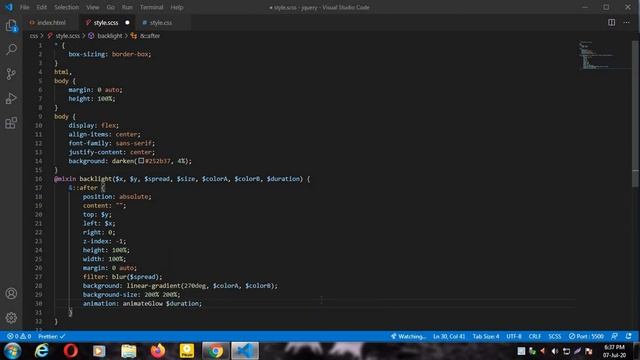Open the Extensions view
Viewport: 640px width, 360px height.
coord(11,123)
